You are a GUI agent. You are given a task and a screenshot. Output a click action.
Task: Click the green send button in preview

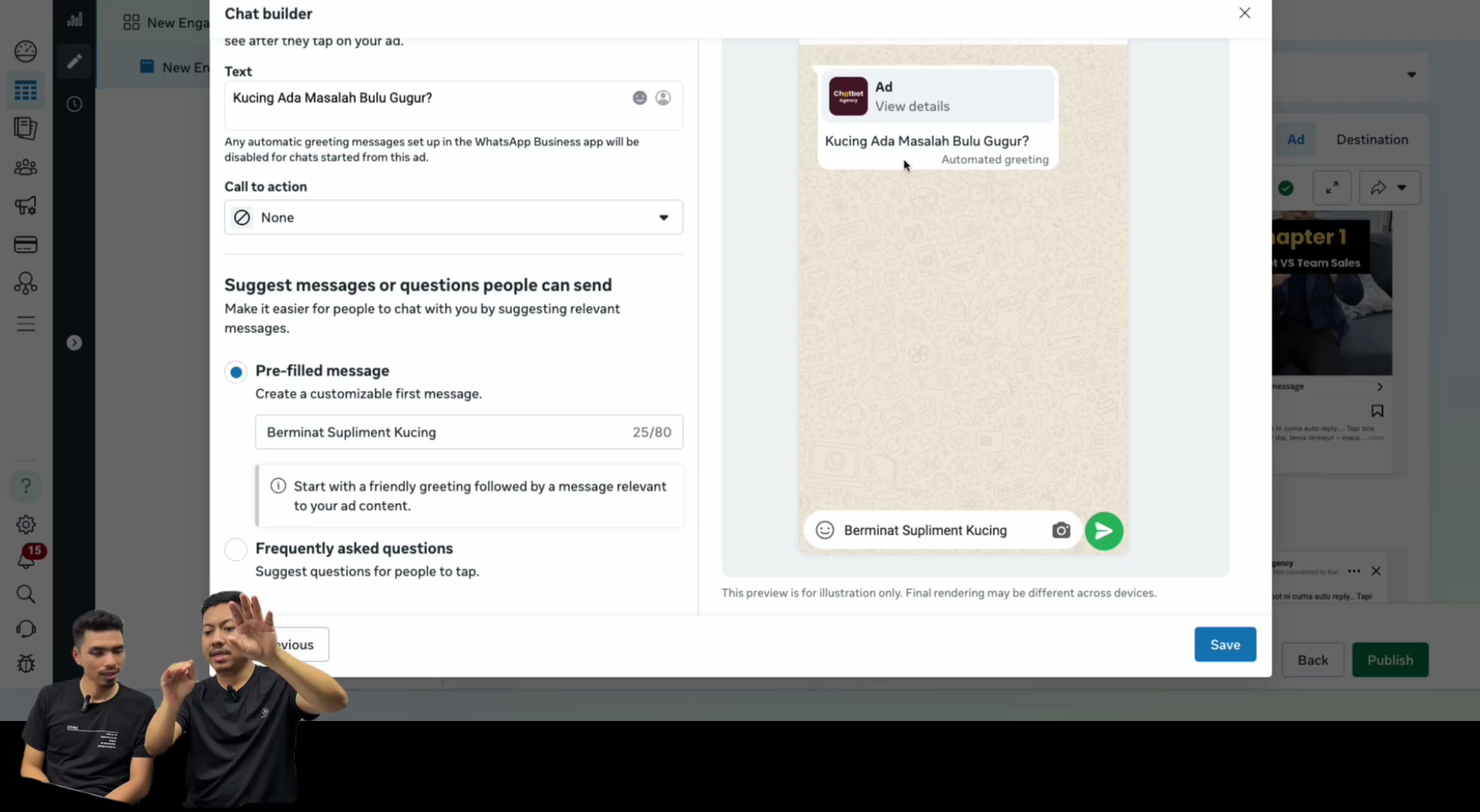click(x=1104, y=531)
